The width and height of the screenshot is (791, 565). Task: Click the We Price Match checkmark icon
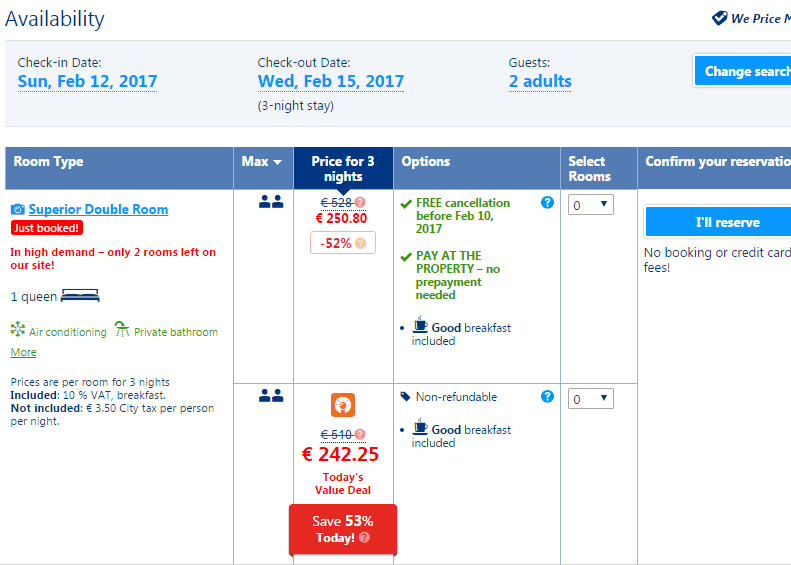[719, 18]
